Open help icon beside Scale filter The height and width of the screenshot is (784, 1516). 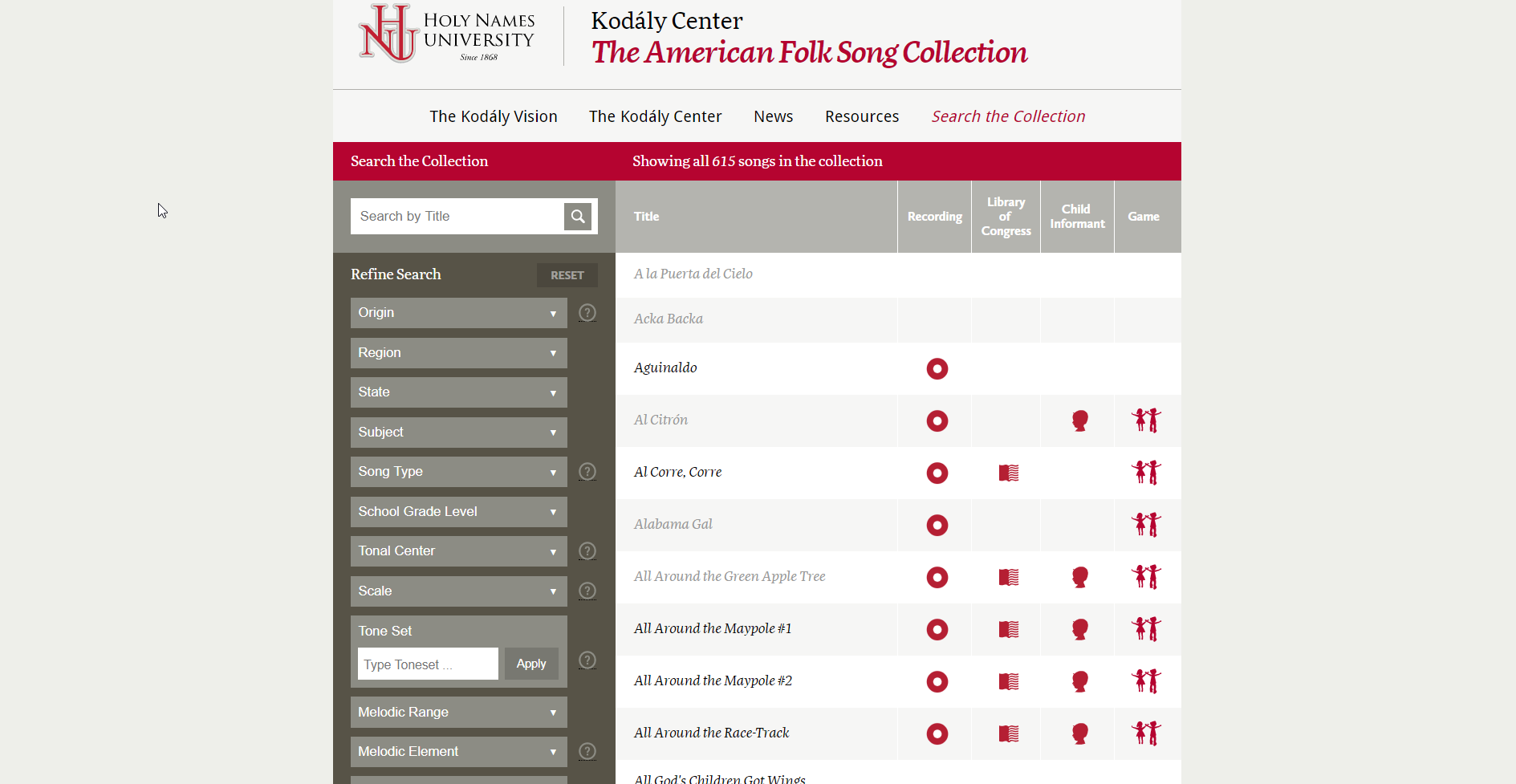tap(587, 591)
